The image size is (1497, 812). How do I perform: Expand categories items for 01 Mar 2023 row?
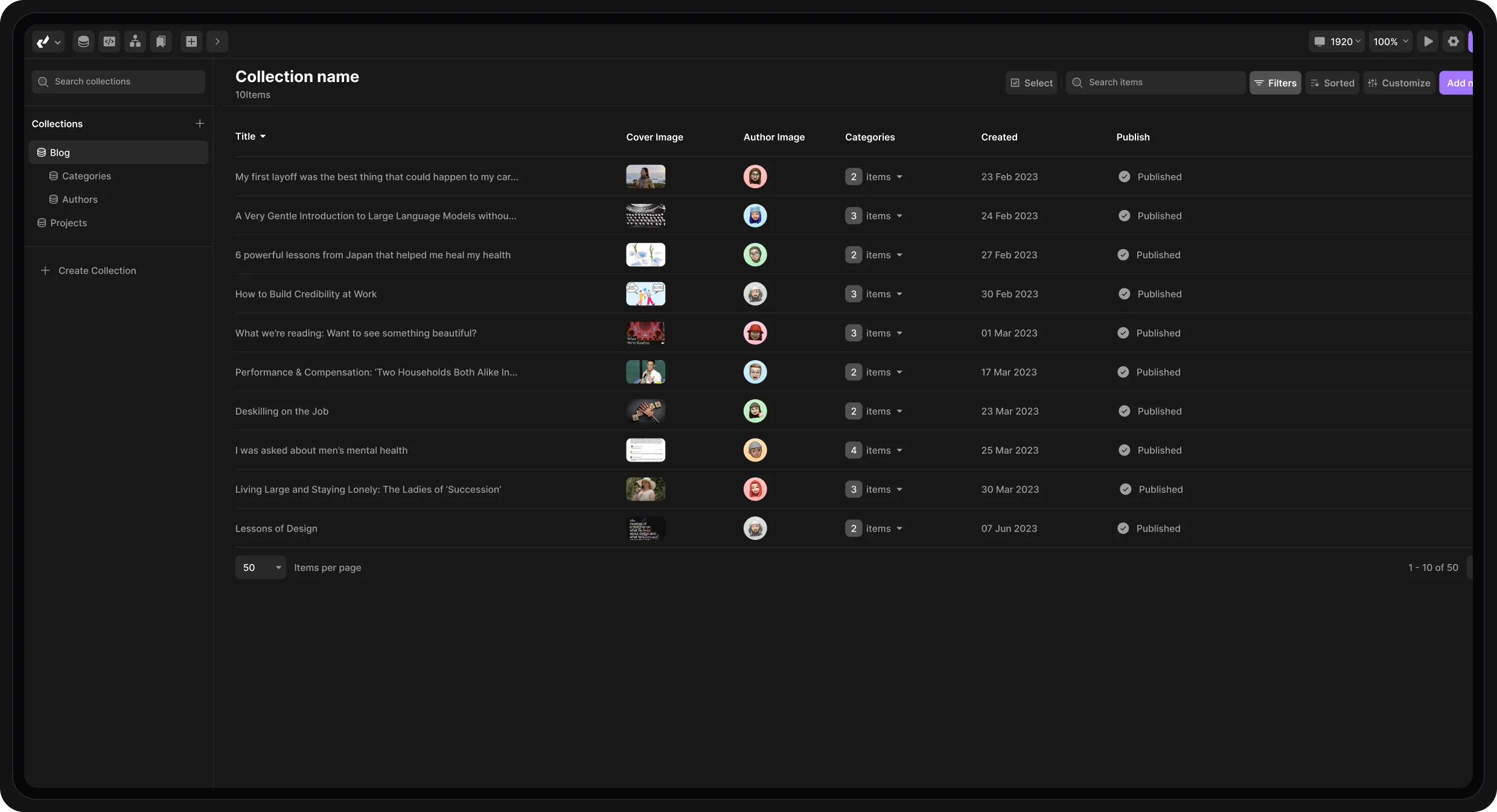tap(873, 333)
